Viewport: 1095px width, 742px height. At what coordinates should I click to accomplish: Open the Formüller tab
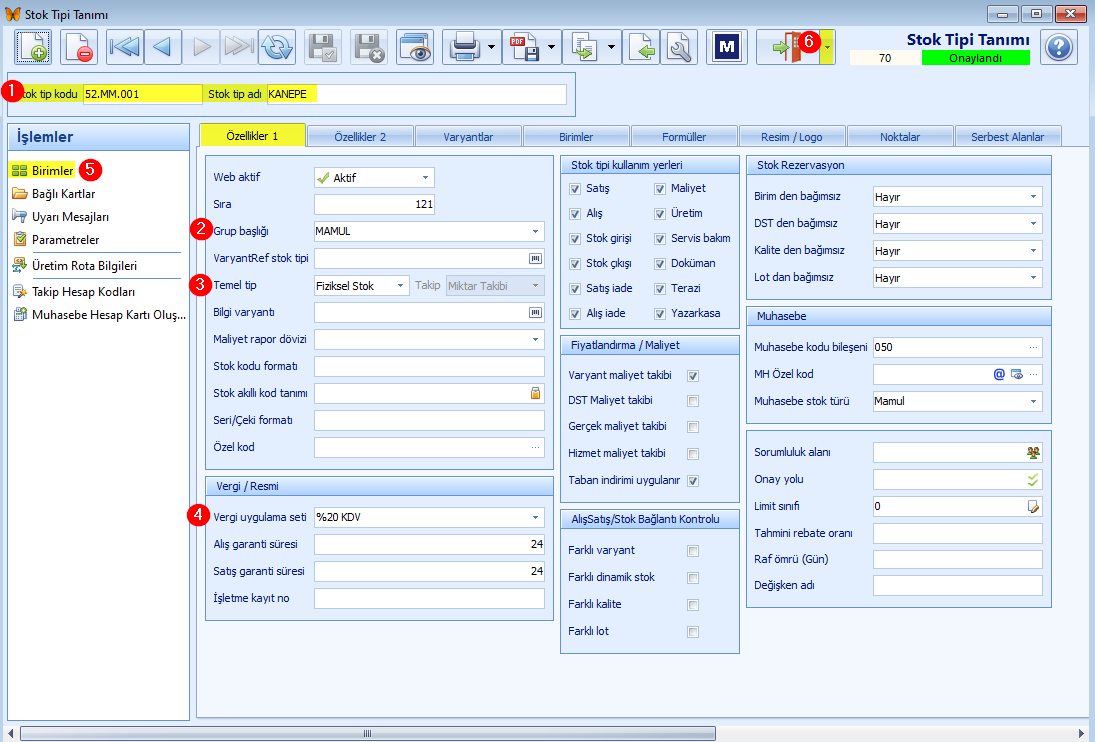[684, 137]
